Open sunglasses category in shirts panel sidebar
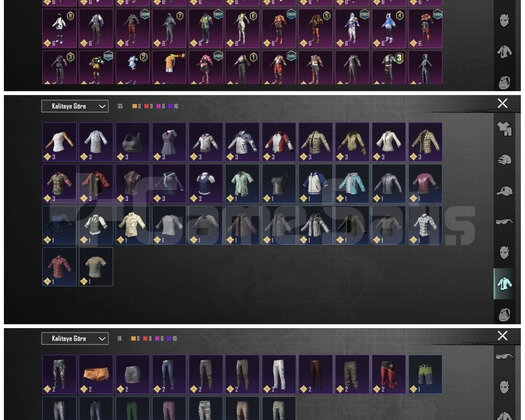The width and height of the screenshot is (525, 420). point(504,221)
